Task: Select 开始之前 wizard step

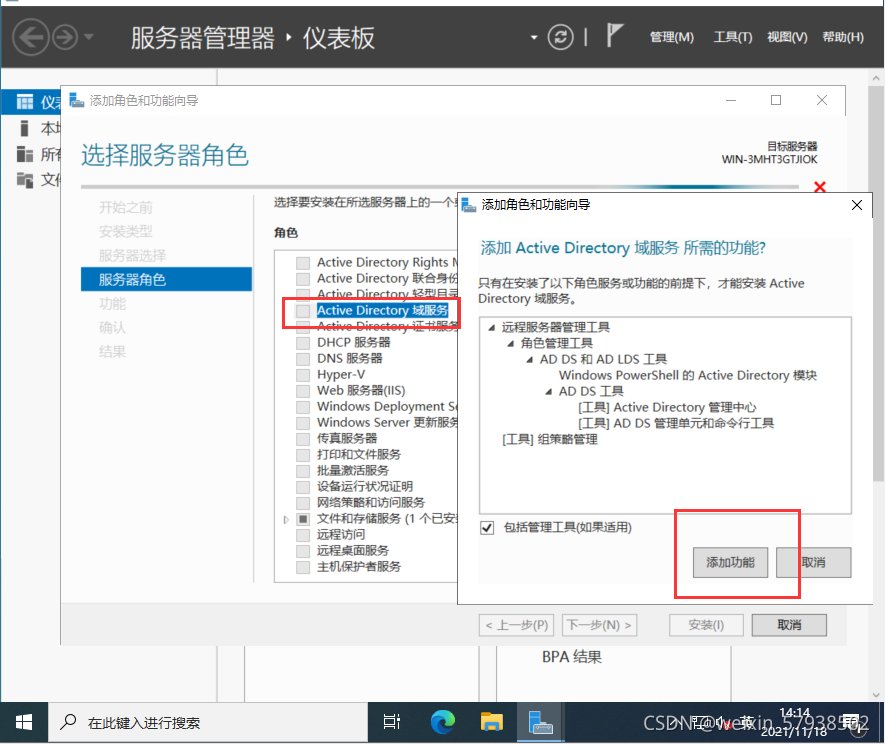Action: (126, 208)
